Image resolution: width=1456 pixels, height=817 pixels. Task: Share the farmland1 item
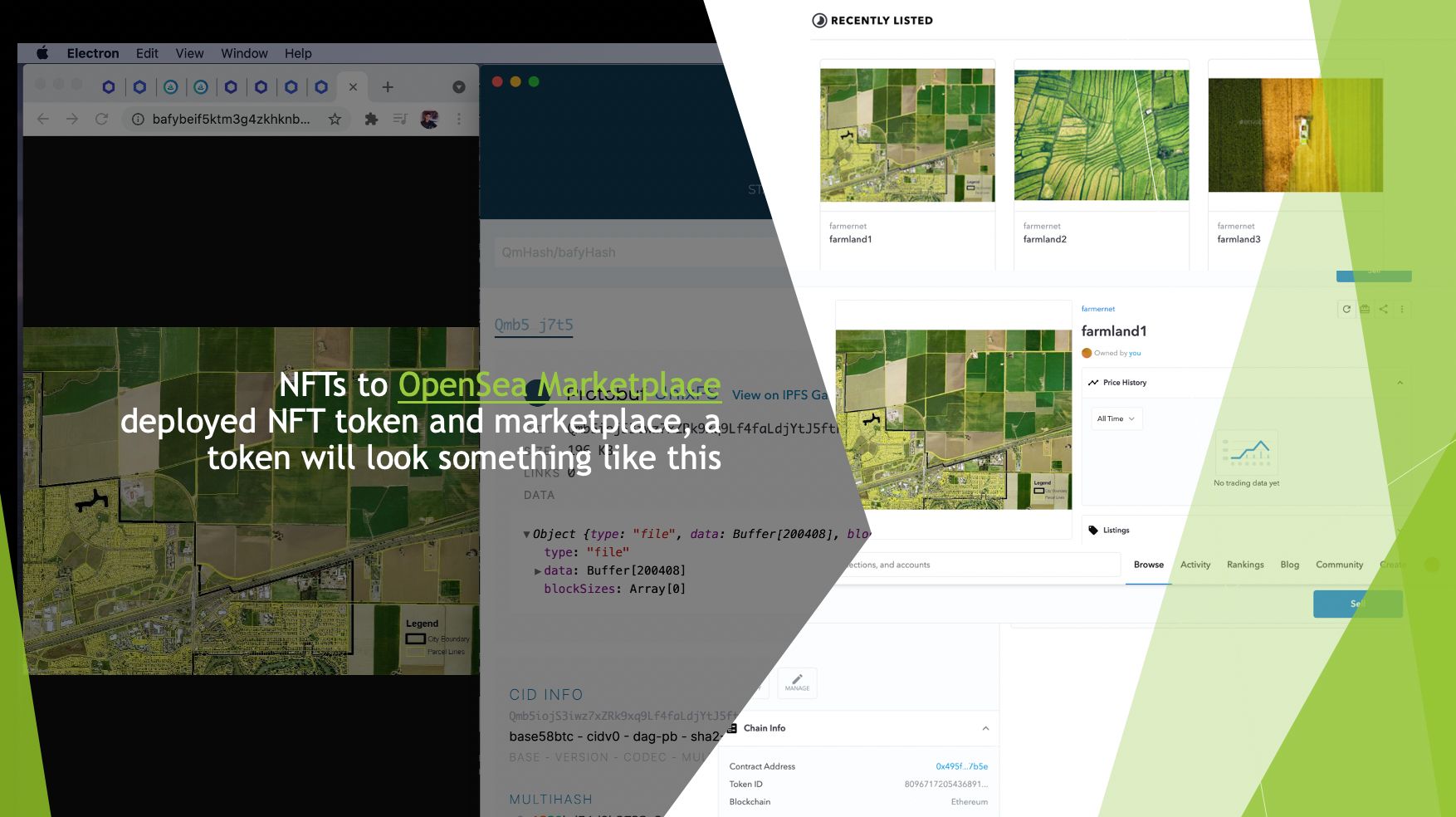(1383, 309)
